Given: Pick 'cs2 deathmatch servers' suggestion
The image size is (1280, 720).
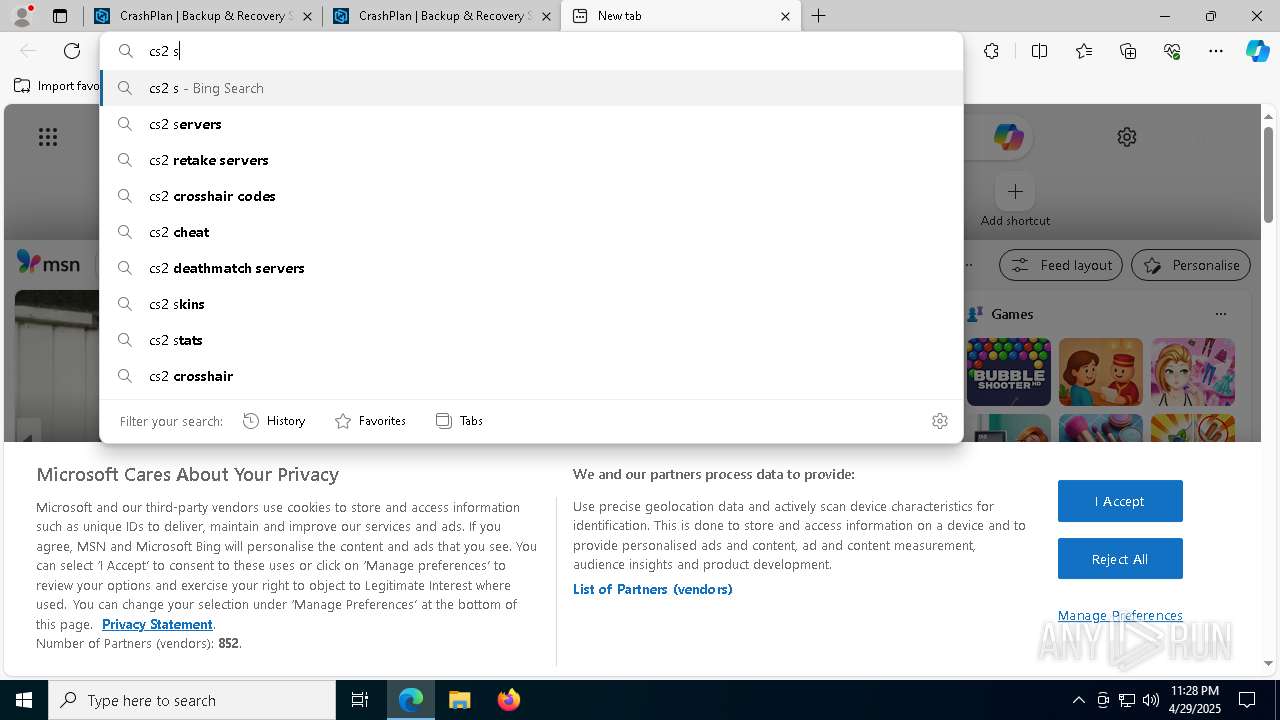Looking at the screenshot, I should 531,268.
